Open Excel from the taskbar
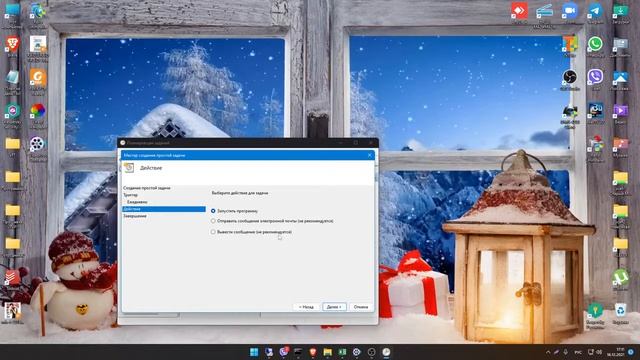640x360 pixels. coord(342,352)
